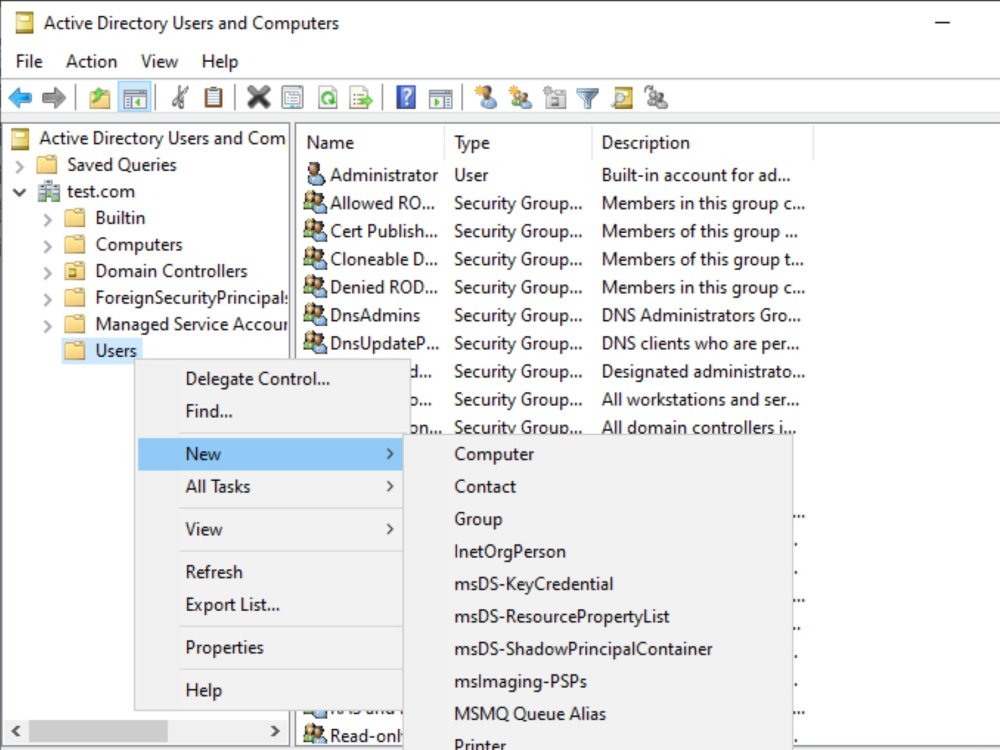Click the Administrator user icon
This screenshot has width=1000, height=750.
point(314,174)
